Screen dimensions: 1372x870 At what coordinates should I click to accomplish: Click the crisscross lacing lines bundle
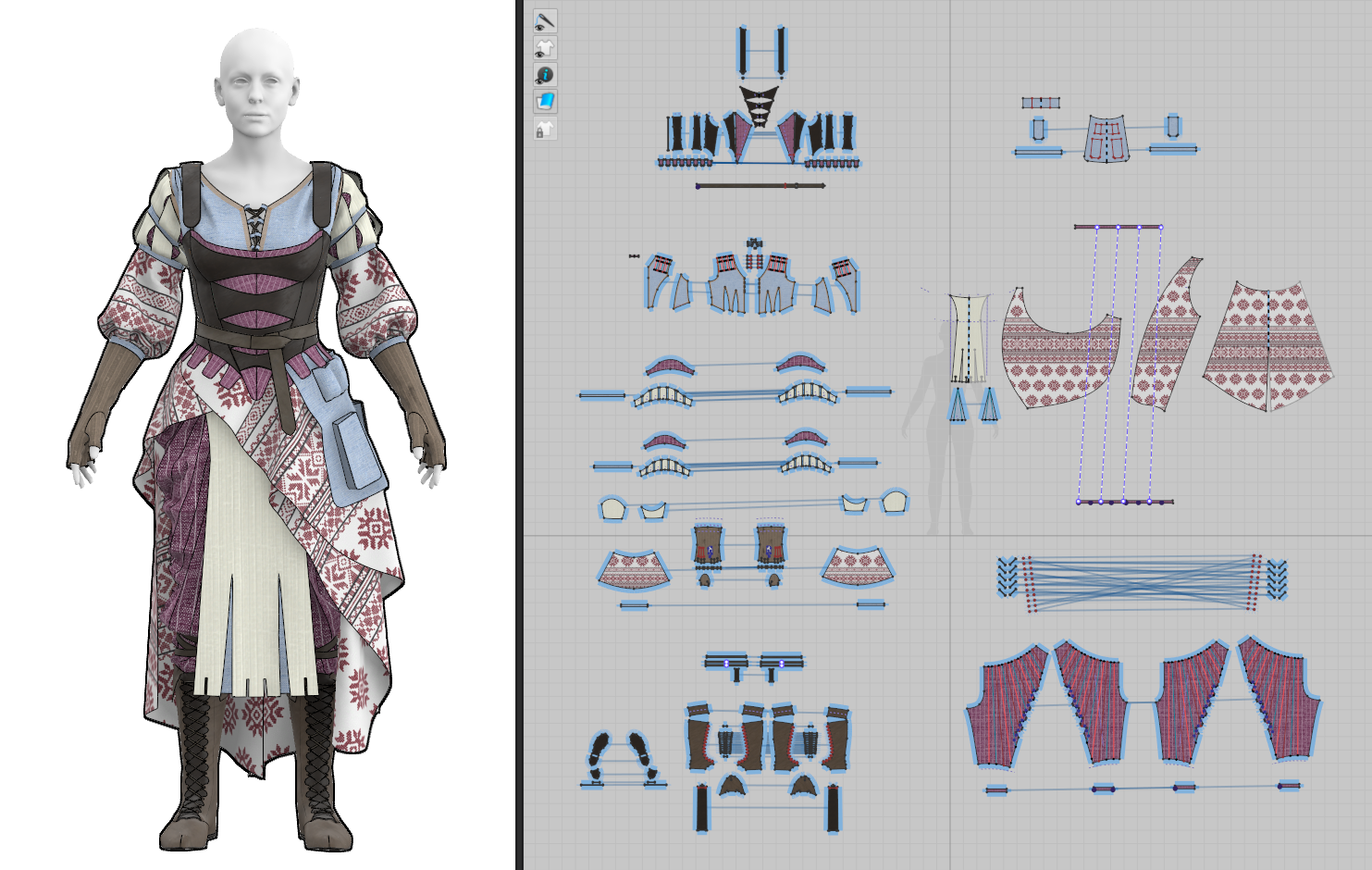click(1143, 581)
